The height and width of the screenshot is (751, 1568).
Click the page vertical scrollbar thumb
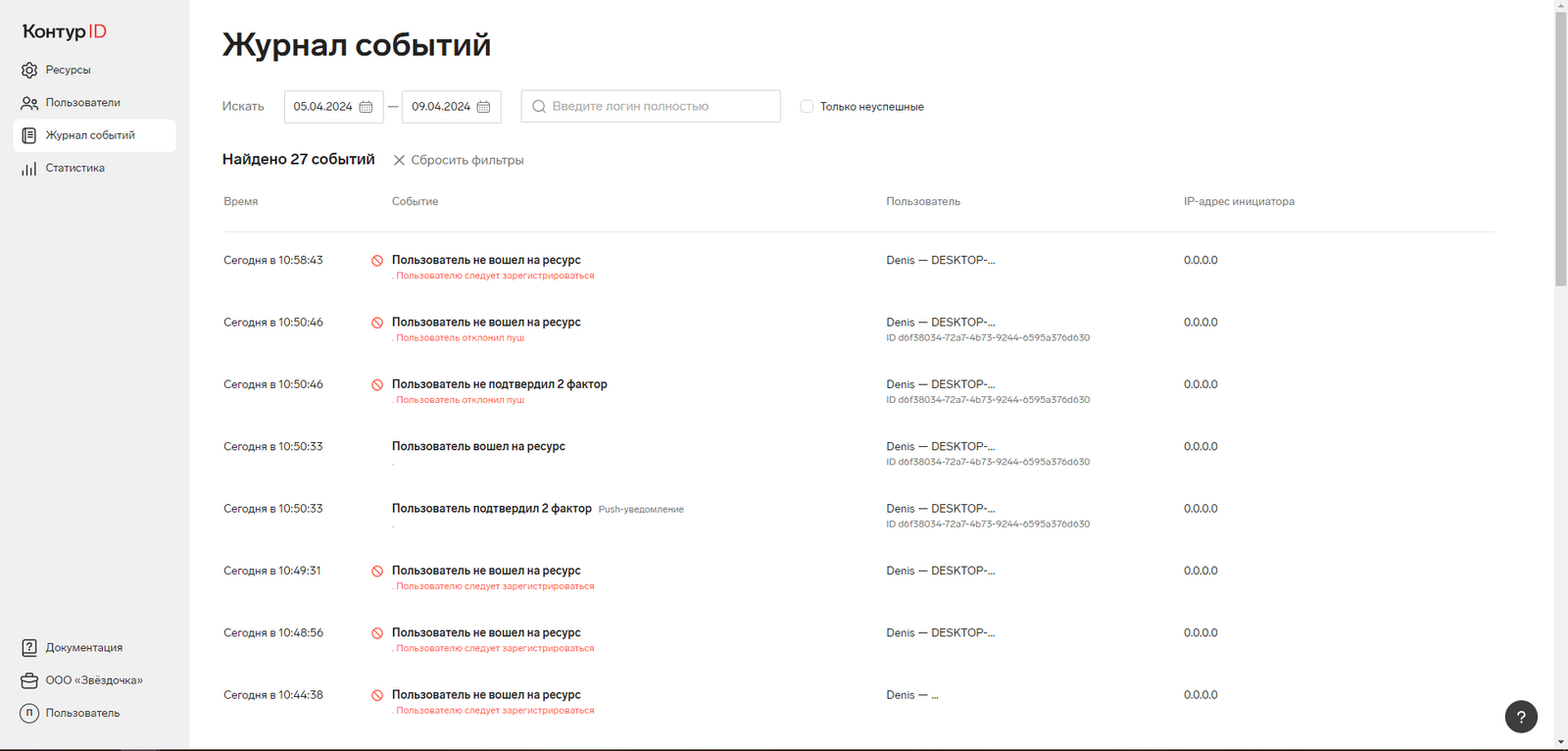(x=1561, y=149)
